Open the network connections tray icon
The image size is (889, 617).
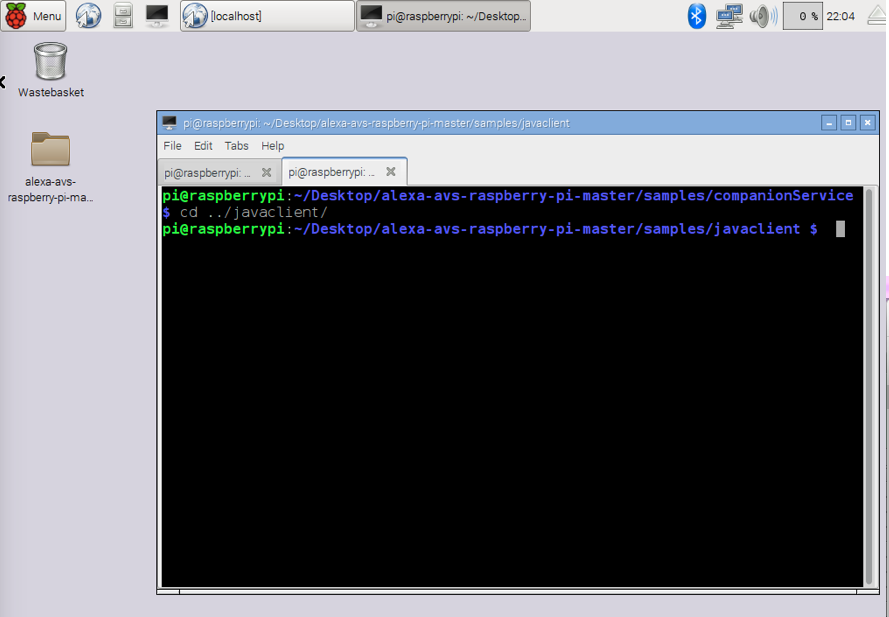(729, 16)
